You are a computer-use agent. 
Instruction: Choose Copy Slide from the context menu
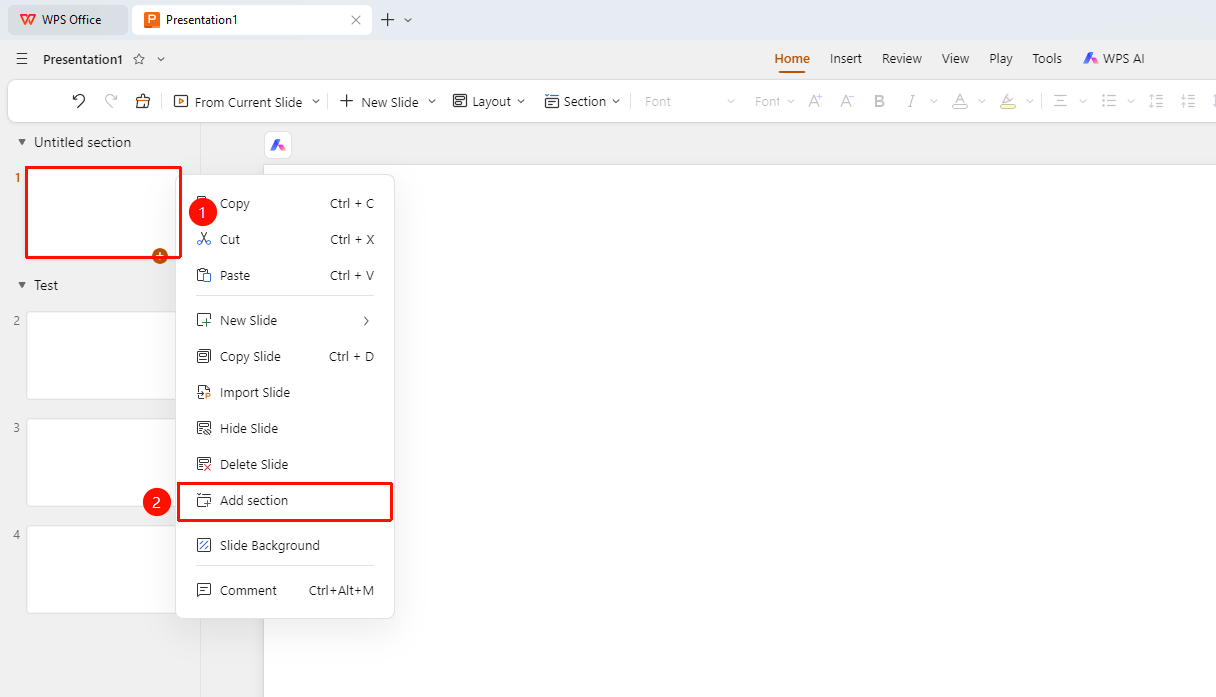(285, 357)
